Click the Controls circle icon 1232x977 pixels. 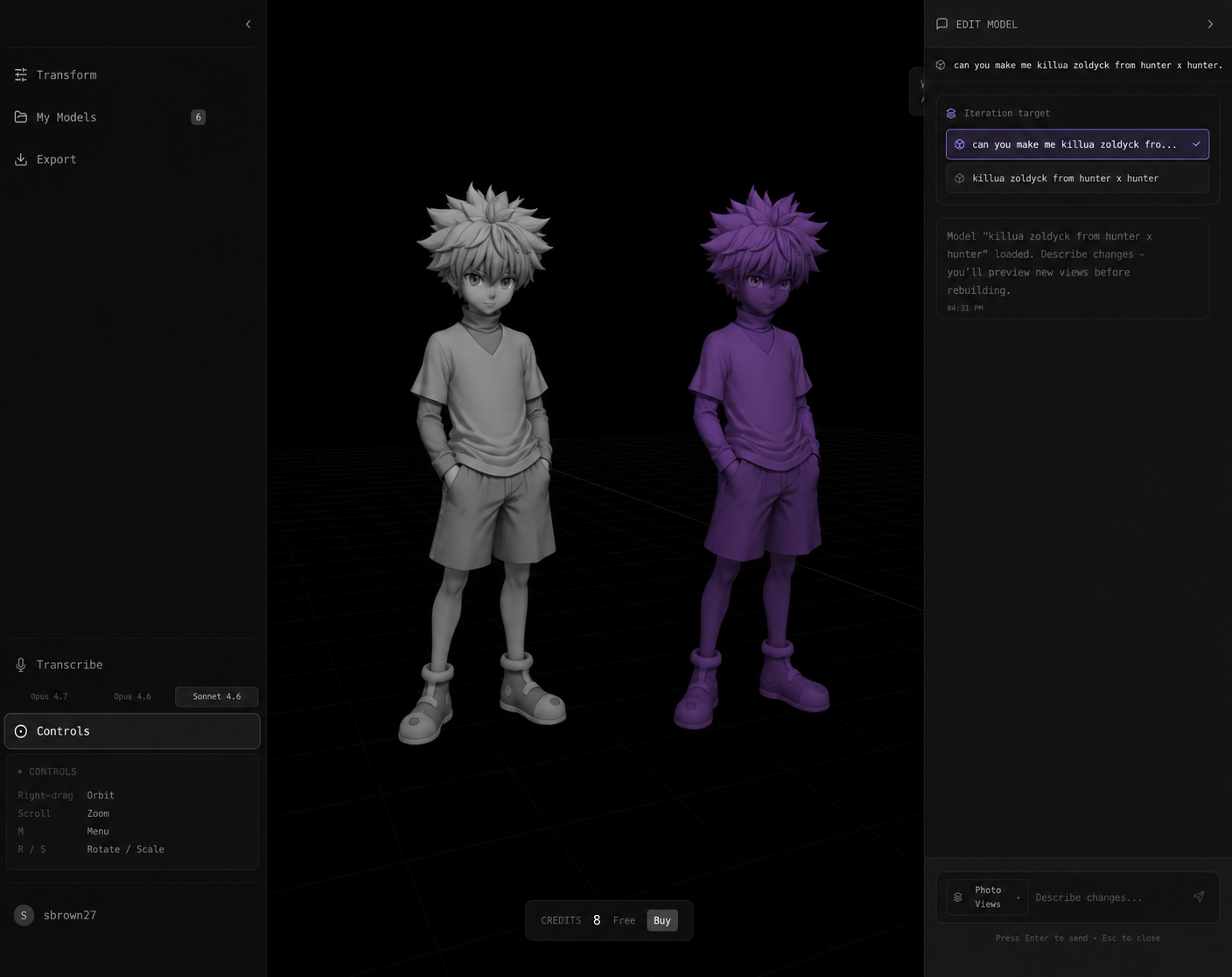coord(21,731)
